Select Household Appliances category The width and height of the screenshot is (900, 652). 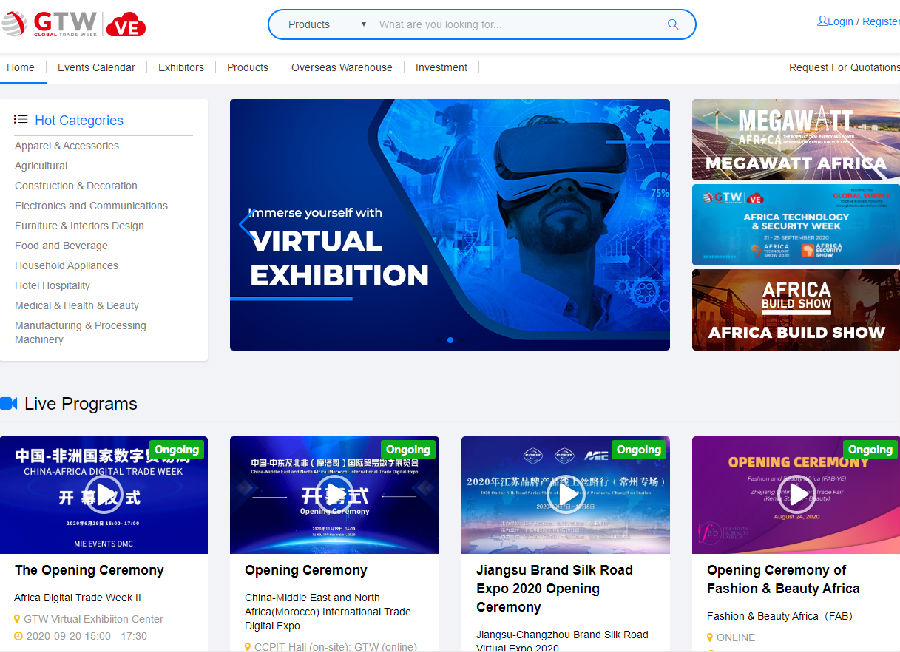pos(67,265)
